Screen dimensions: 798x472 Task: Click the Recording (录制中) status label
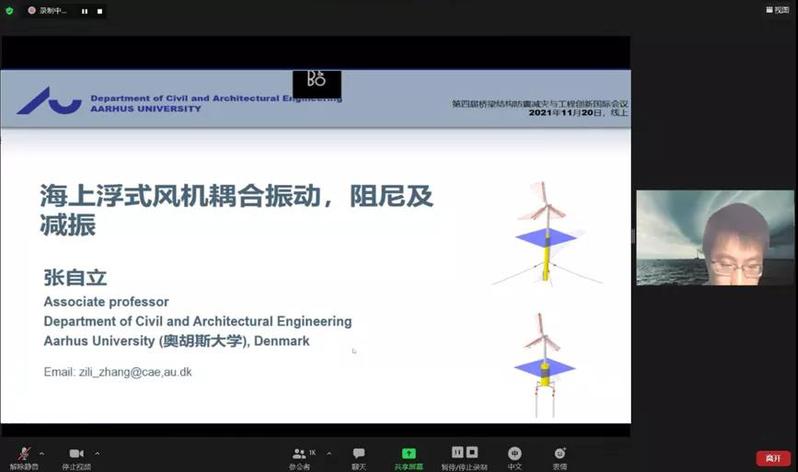coord(50,11)
